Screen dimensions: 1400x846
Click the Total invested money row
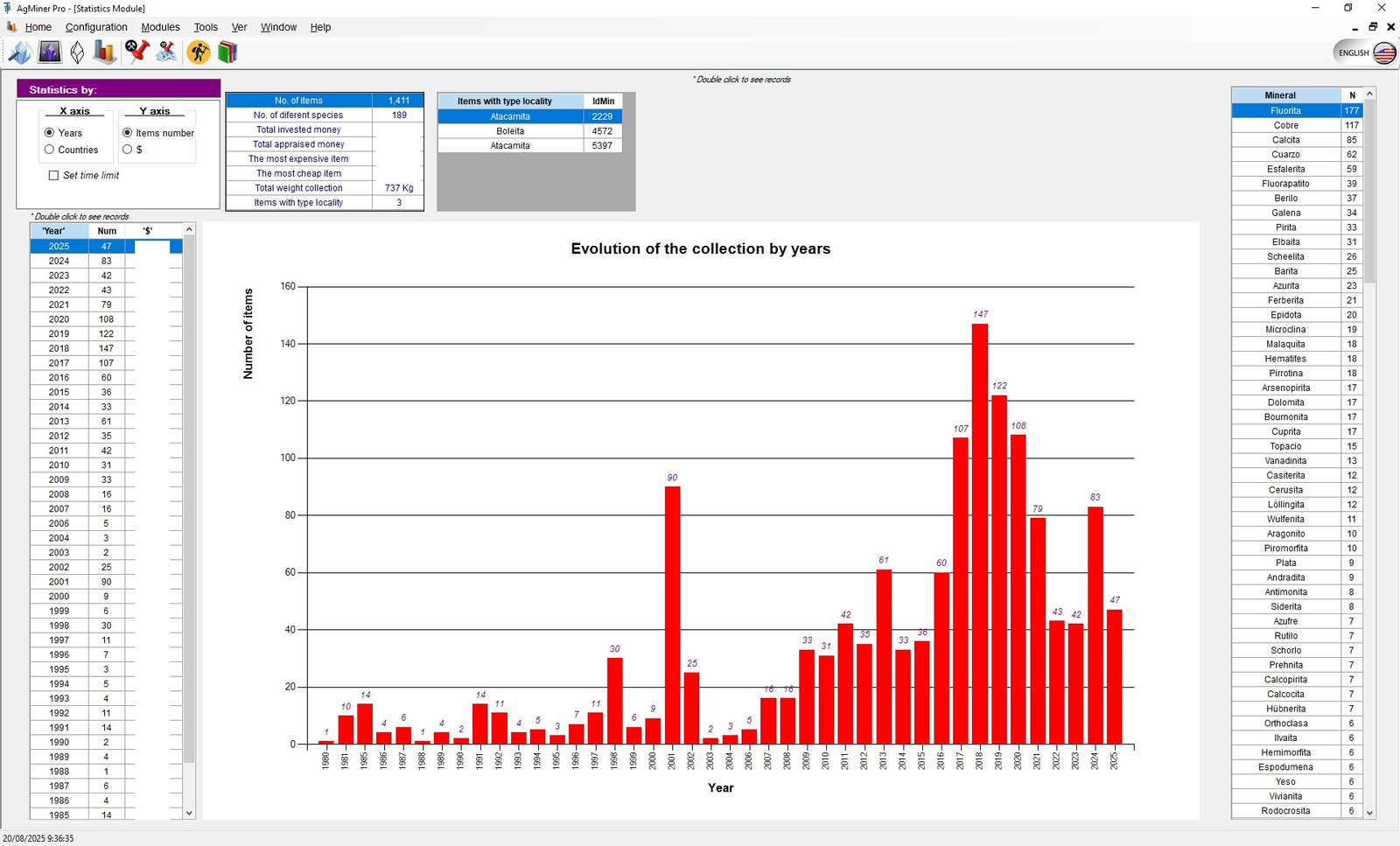[325, 129]
